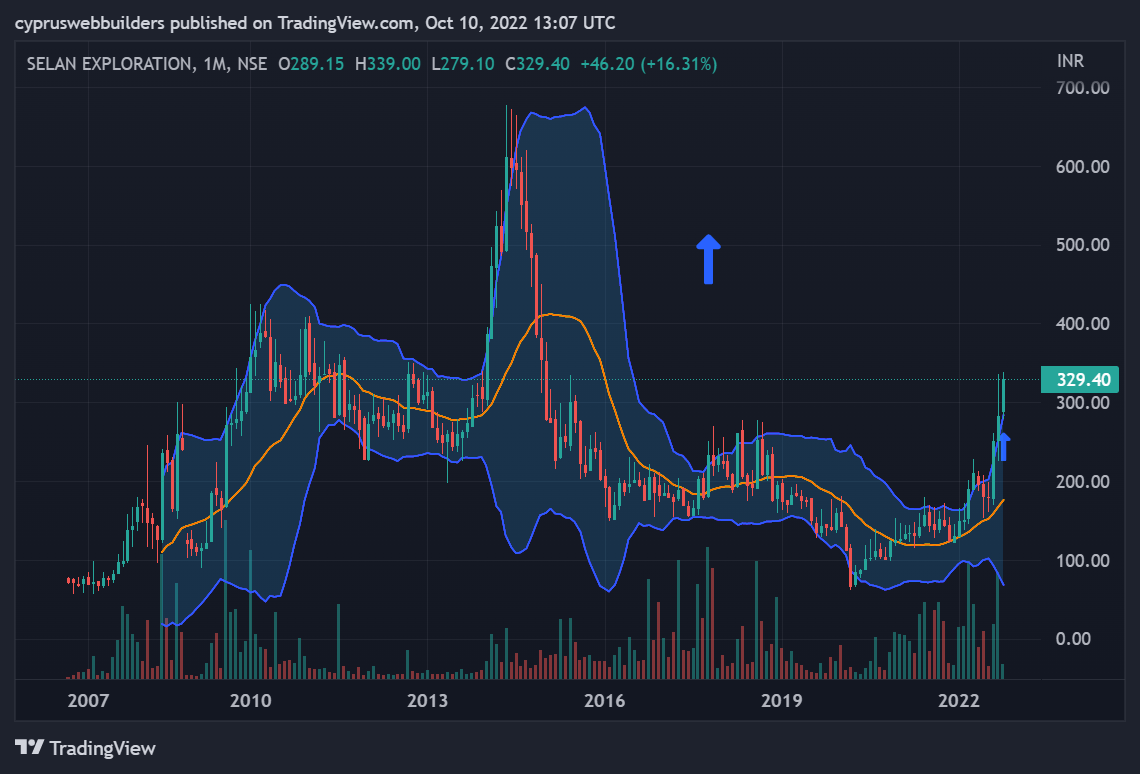Click the close value C329.40 in header
Screen dimensions: 1140x774
537,64
